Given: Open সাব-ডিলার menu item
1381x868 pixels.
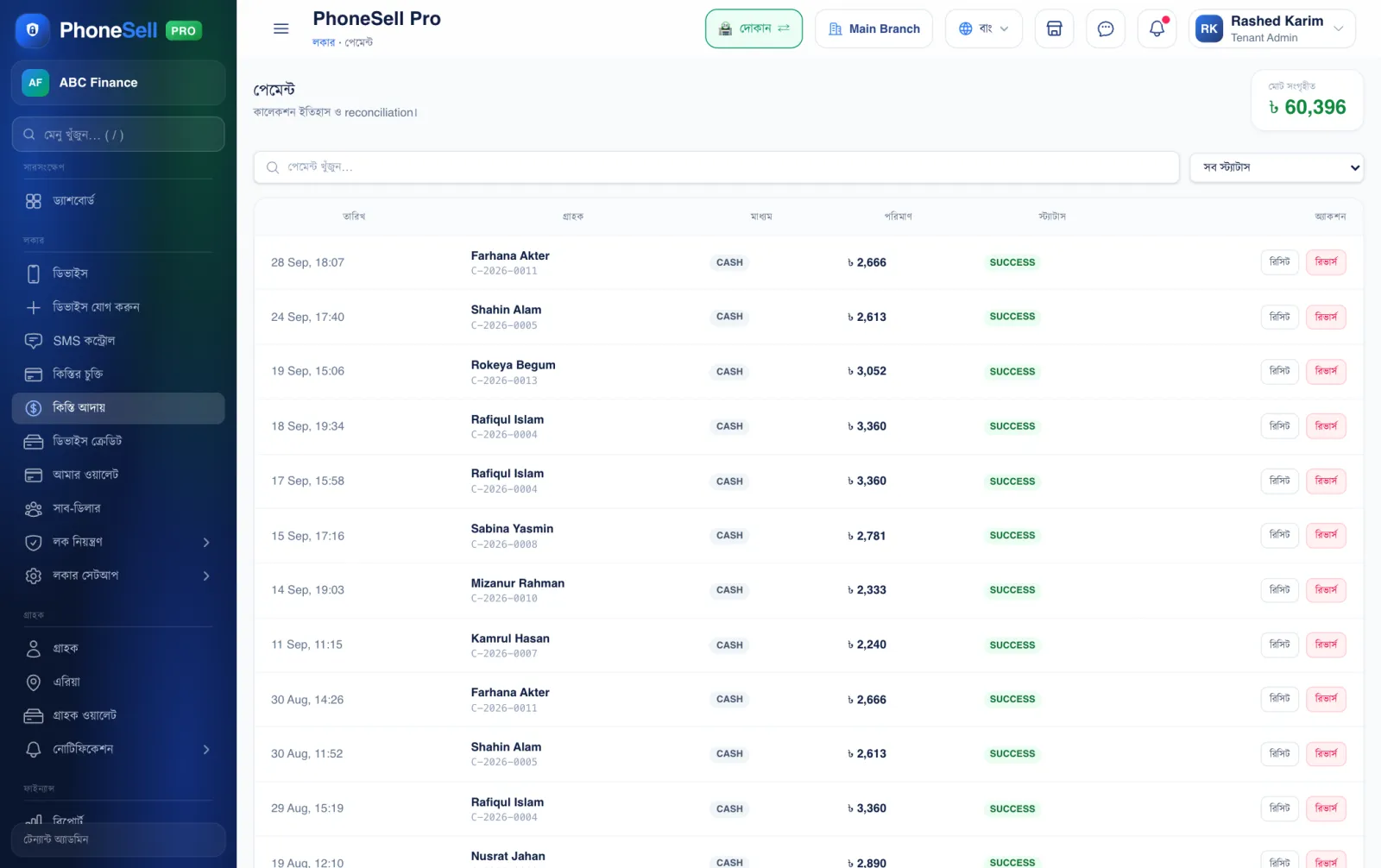Looking at the screenshot, I should click(x=118, y=509).
